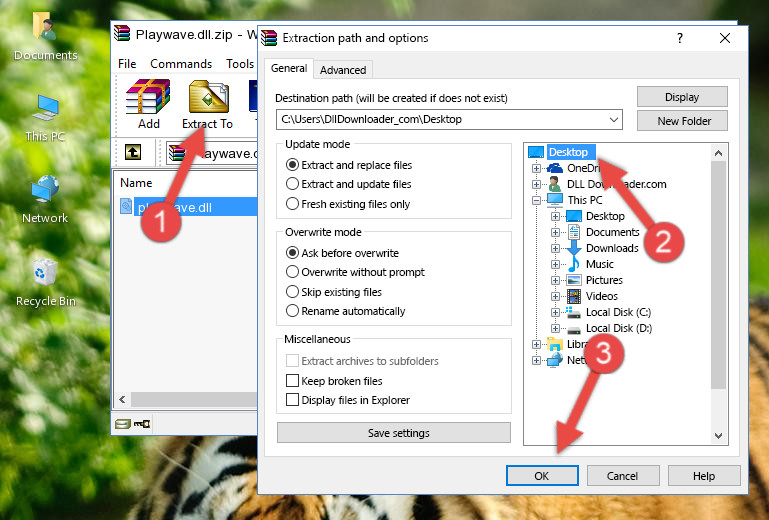
Task: Click the Help button
Action: (x=704, y=476)
